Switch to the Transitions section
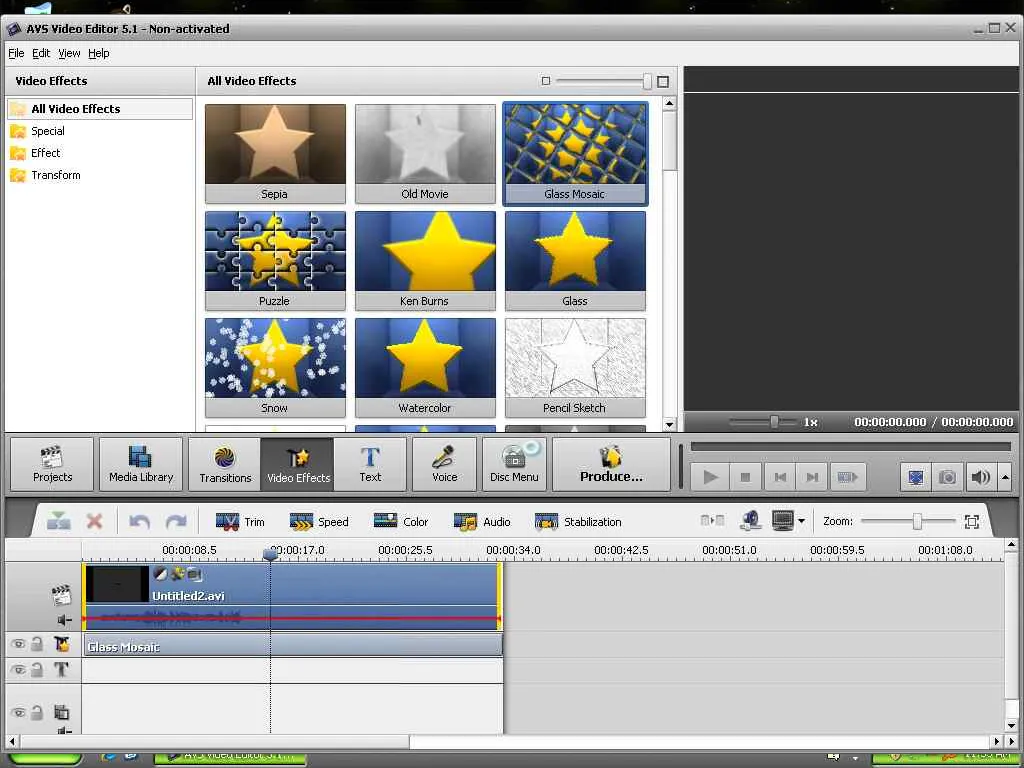 click(x=225, y=464)
